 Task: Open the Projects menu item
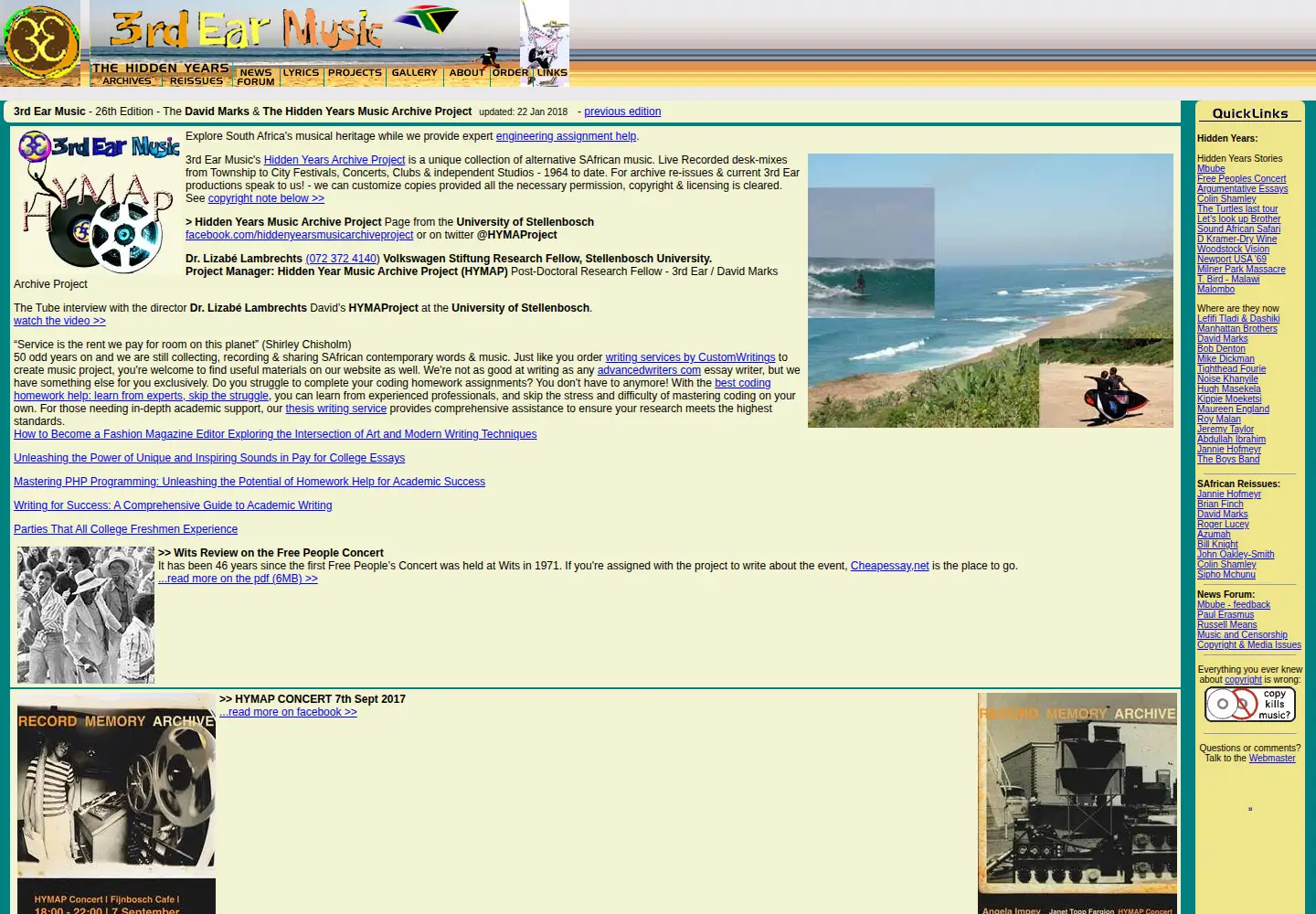click(355, 72)
